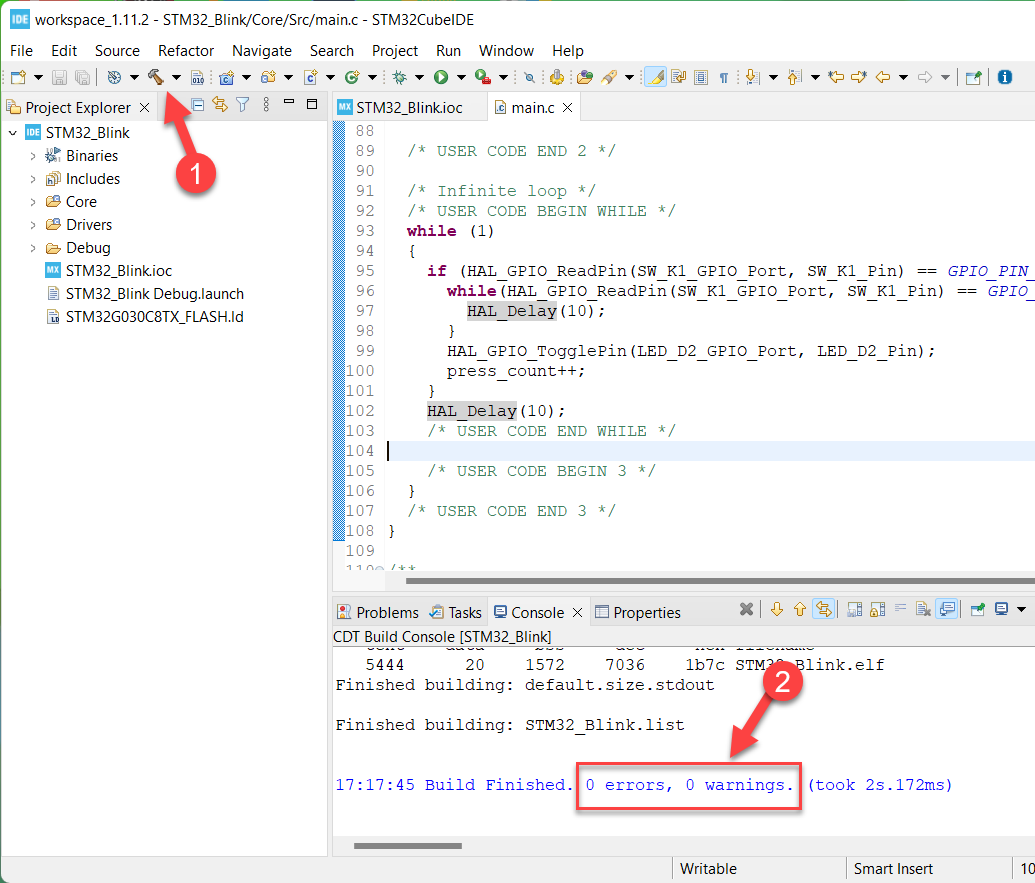This screenshot has height=883, width=1035.
Task: Click the binary 010 build-target icon
Action: point(197,78)
